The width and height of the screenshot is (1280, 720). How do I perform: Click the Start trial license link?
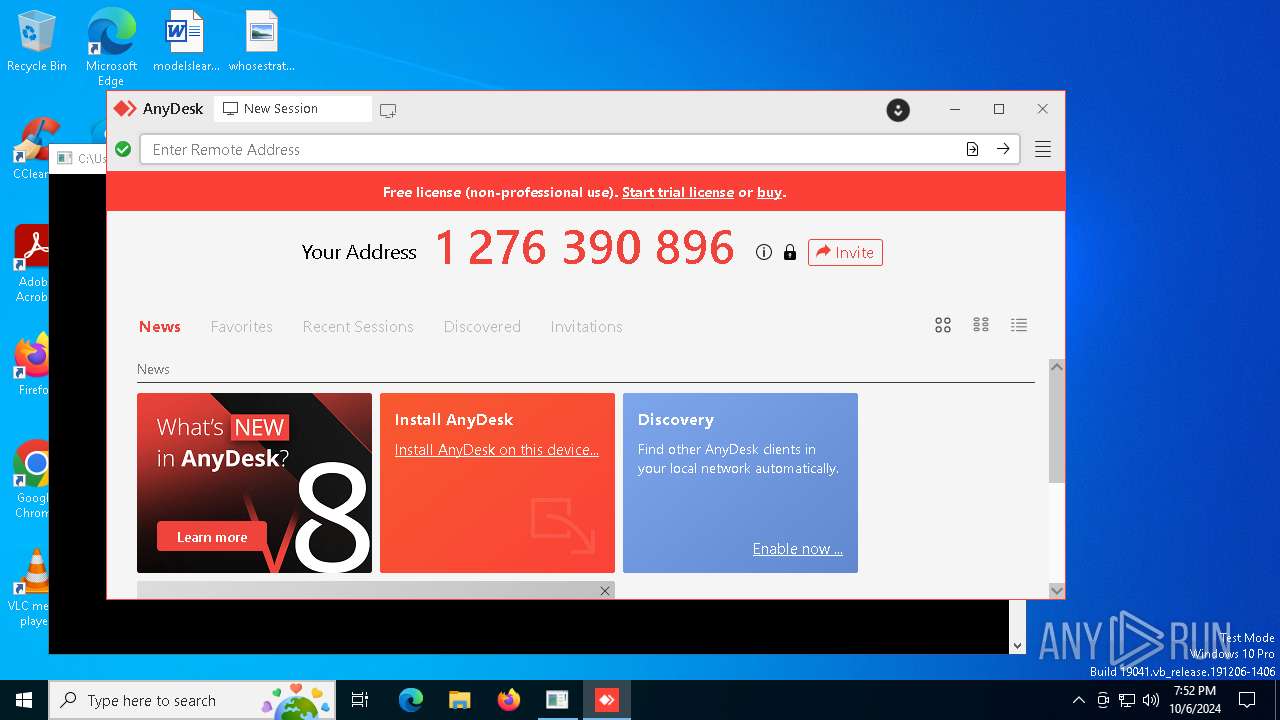[678, 192]
